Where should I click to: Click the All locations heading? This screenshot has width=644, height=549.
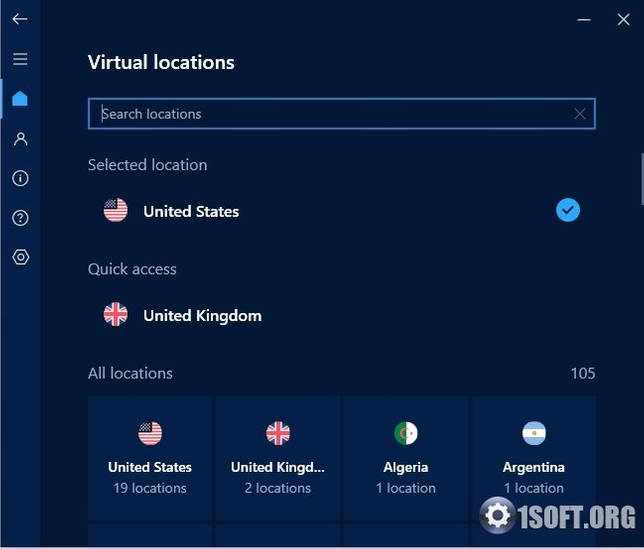[131, 373]
